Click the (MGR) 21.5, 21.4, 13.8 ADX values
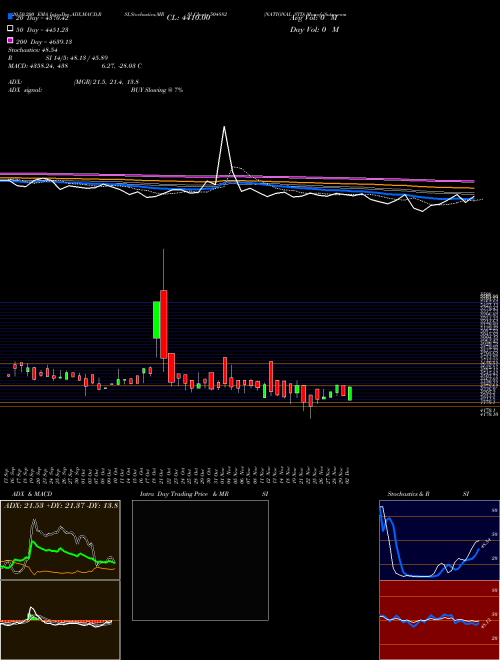Image resolution: width=500 pixels, height=660 pixels. coord(106,82)
